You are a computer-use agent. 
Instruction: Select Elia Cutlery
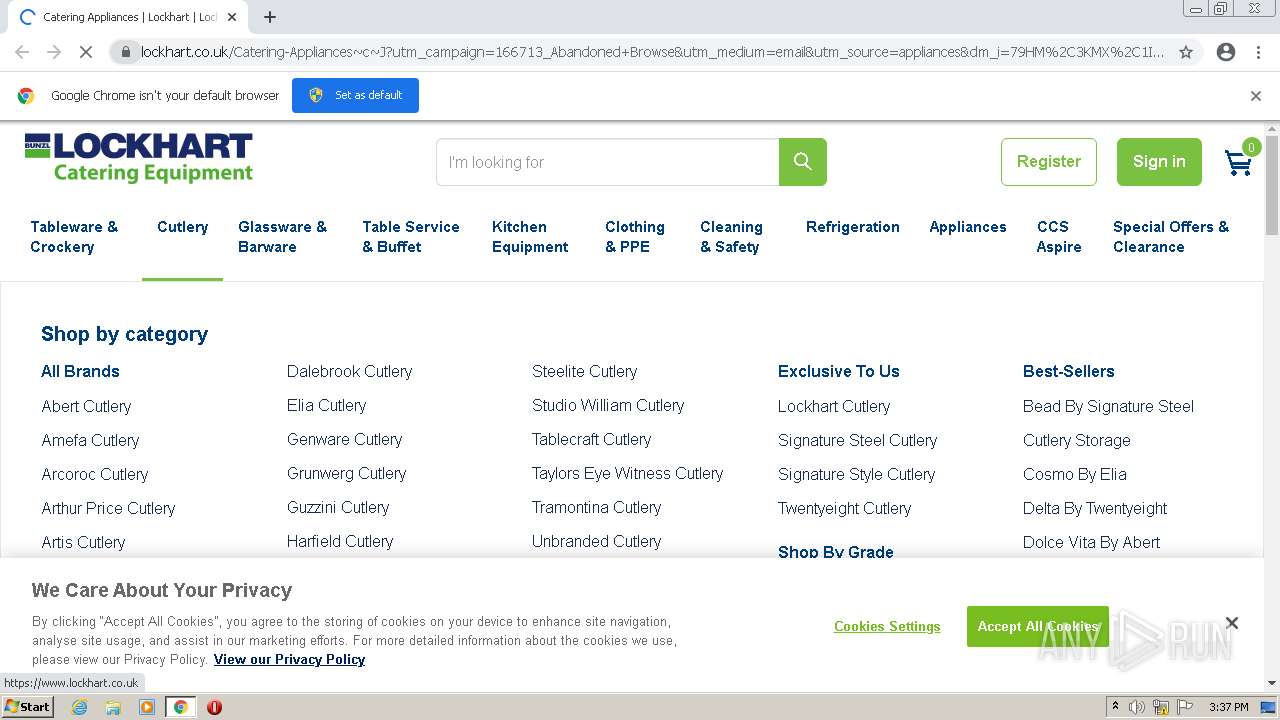(x=326, y=405)
